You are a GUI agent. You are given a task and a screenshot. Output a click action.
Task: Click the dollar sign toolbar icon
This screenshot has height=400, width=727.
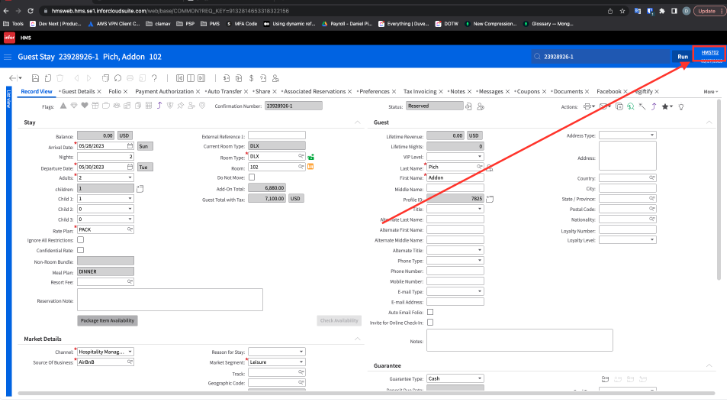tap(251, 78)
